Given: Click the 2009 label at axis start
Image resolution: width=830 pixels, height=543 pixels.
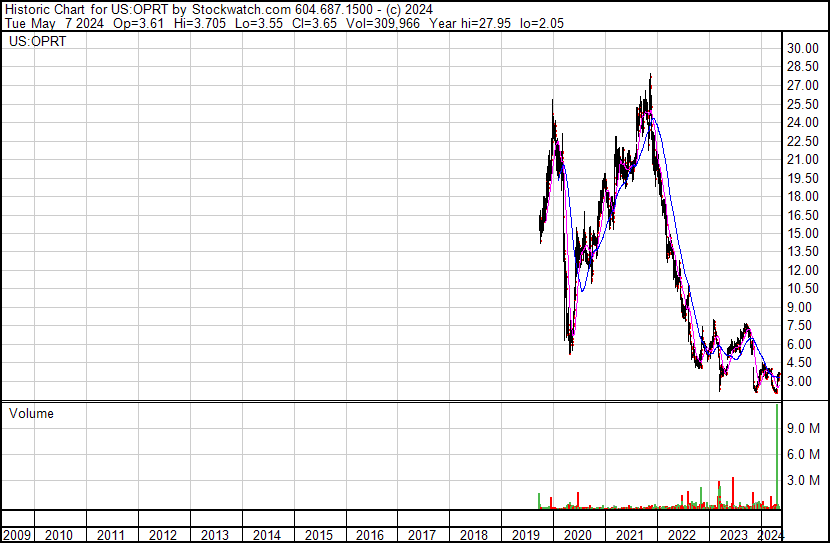Looking at the screenshot, I should pyautogui.click(x=17, y=535).
